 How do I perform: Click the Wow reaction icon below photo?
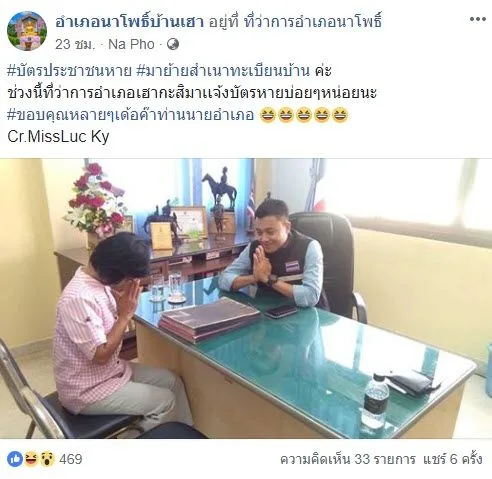[47, 459]
